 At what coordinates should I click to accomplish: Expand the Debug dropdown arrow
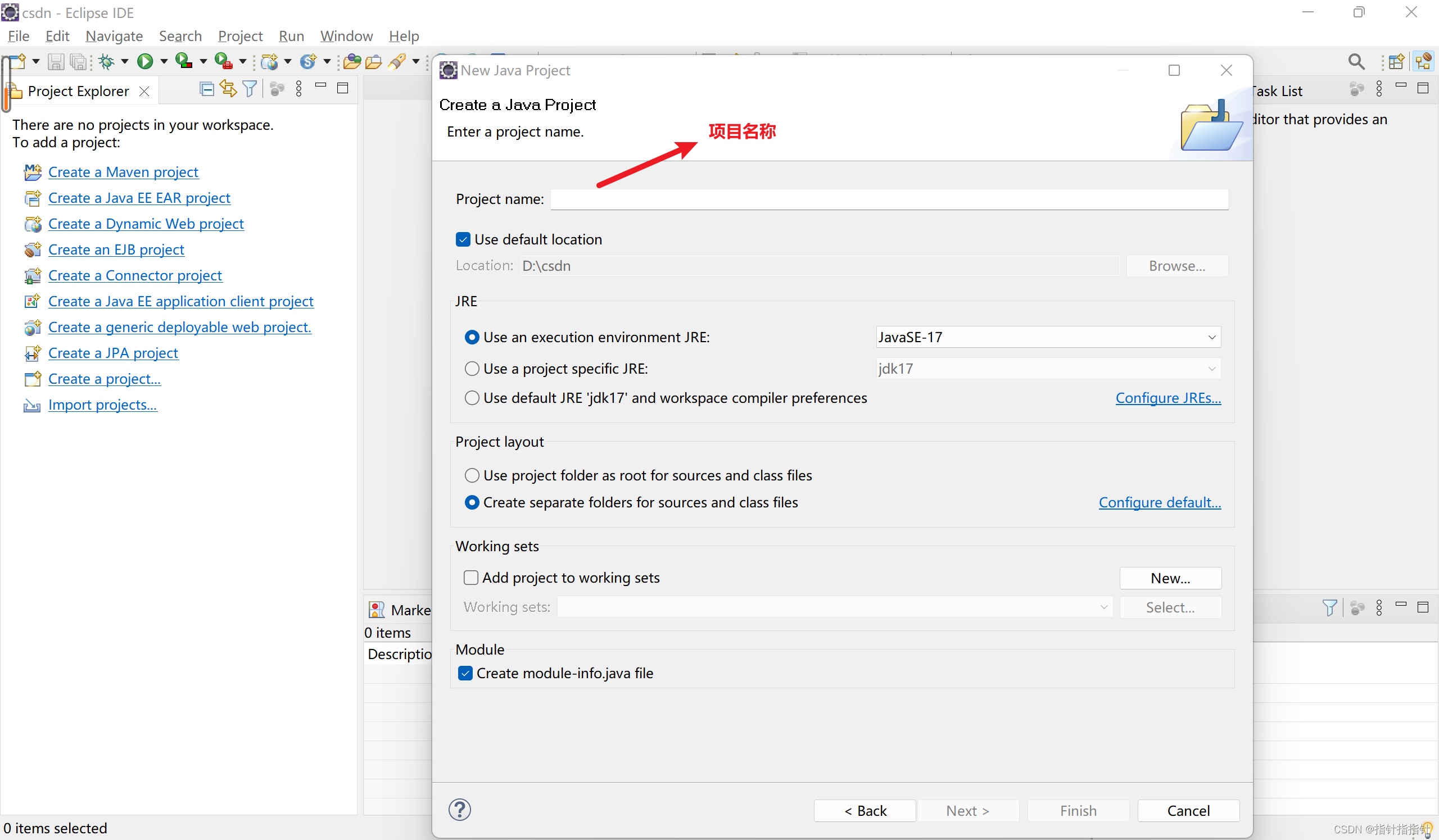pyautogui.click(x=124, y=61)
